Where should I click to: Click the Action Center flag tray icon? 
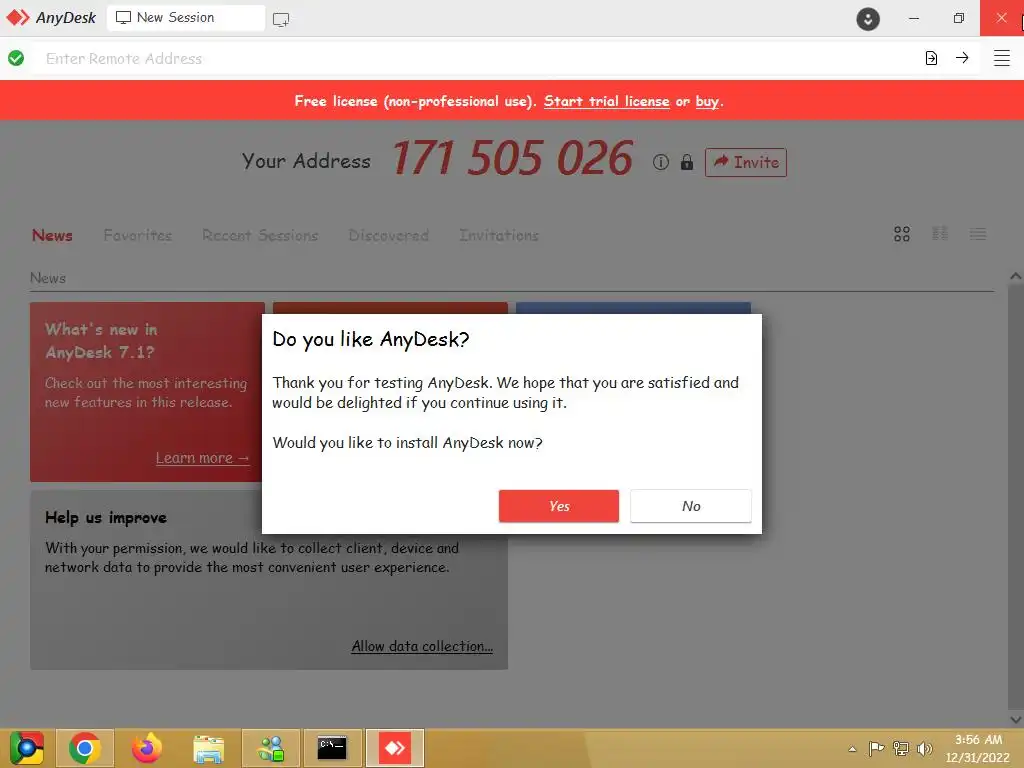point(876,748)
